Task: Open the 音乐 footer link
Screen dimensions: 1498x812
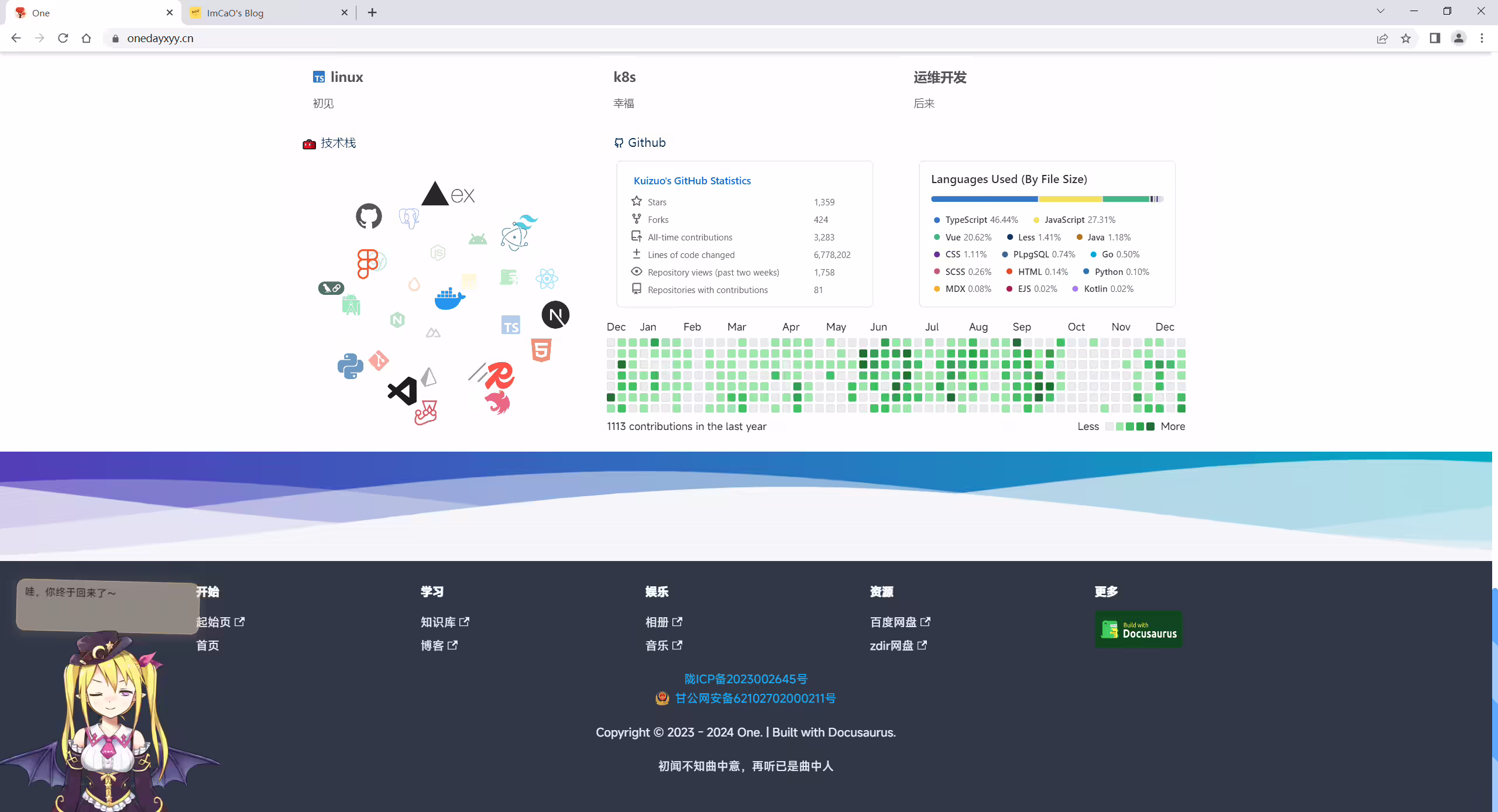Action: point(664,645)
